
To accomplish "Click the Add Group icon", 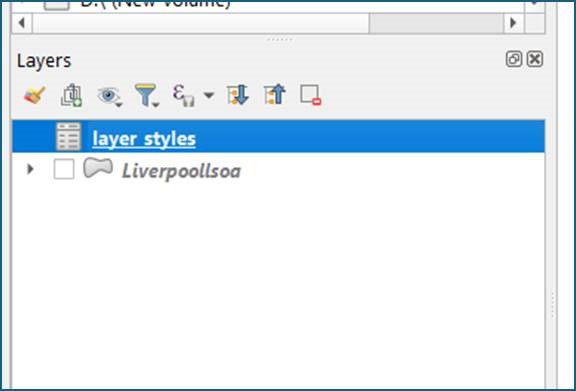I will (71, 95).
